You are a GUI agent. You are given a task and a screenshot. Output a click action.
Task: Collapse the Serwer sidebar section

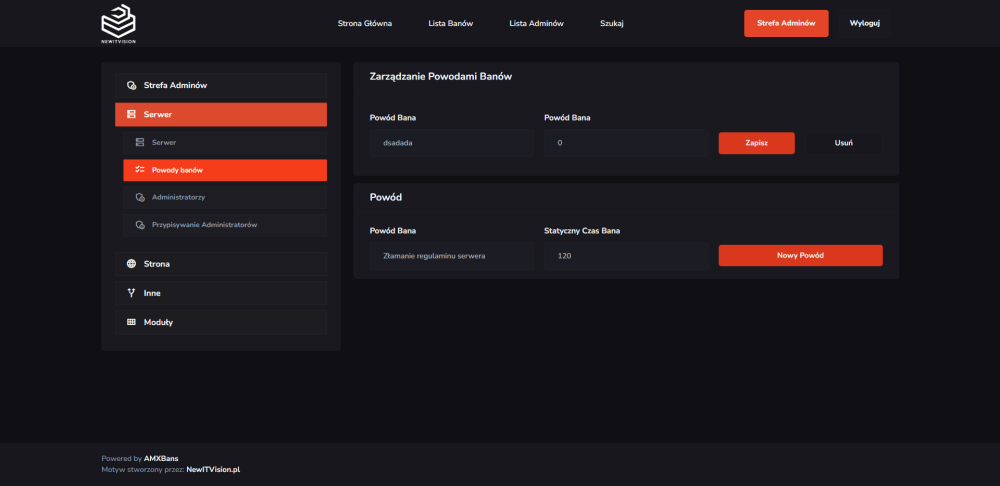pos(221,115)
